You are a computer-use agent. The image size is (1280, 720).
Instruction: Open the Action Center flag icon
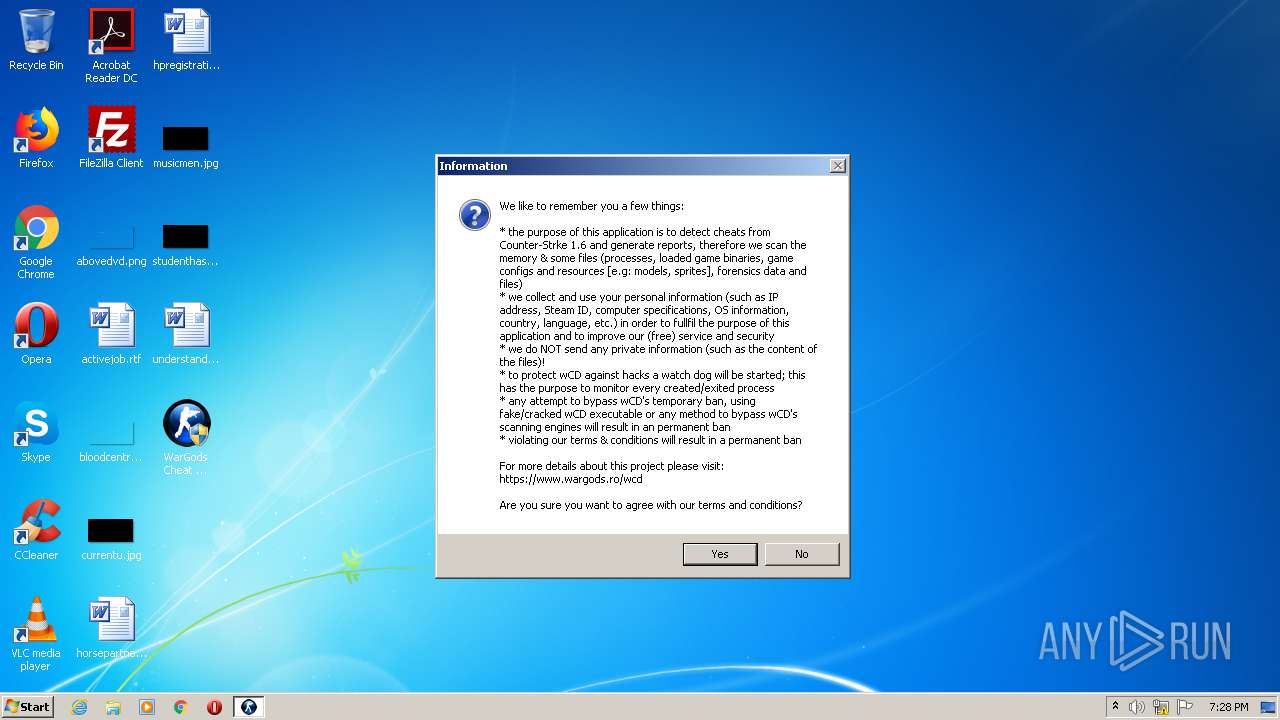click(1185, 707)
